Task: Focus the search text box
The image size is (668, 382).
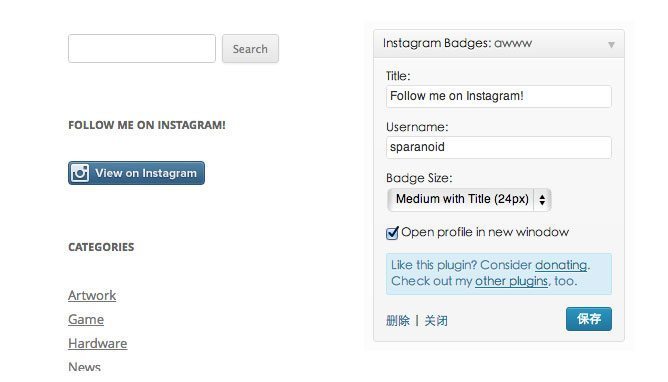Action: click(142, 49)
